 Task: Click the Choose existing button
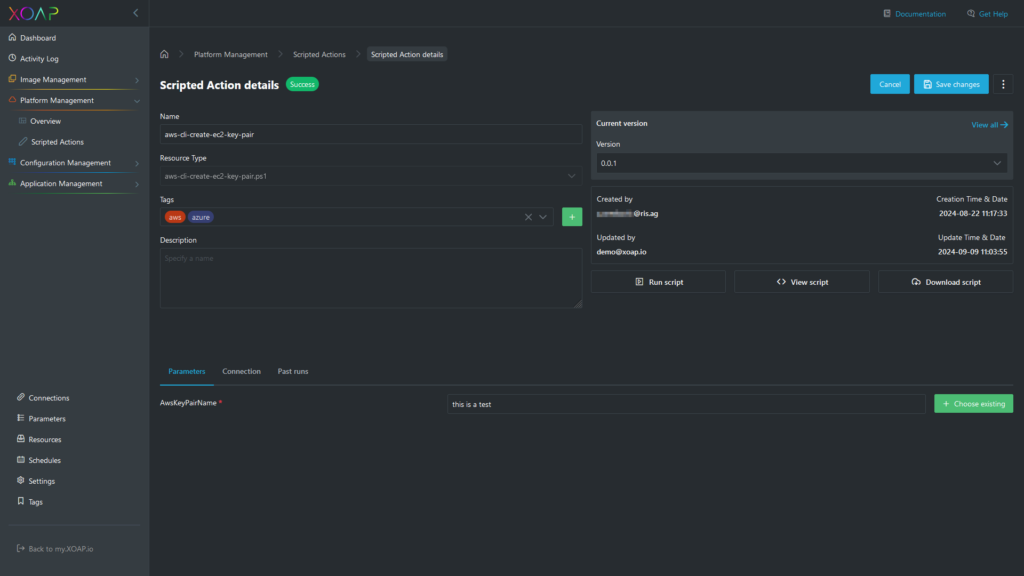pos(974,404)
